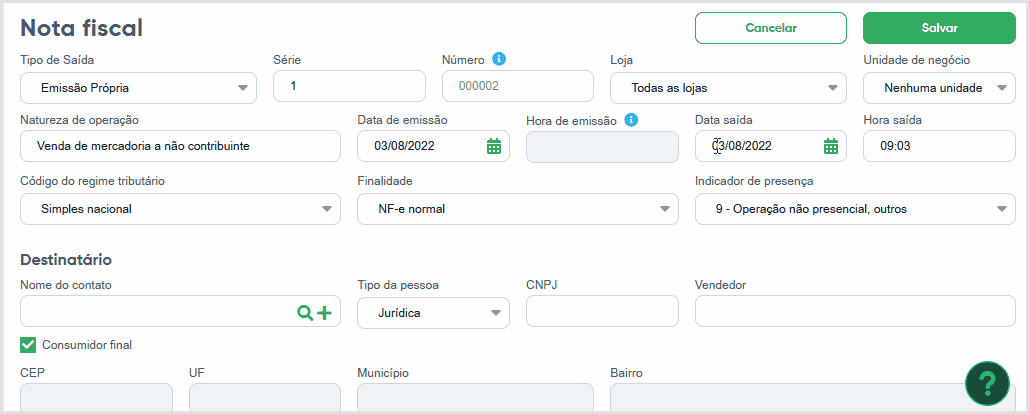Search contacts with the magnifier icon
The height and width of the screenshot is (414, 1029).
pos(305,313)
